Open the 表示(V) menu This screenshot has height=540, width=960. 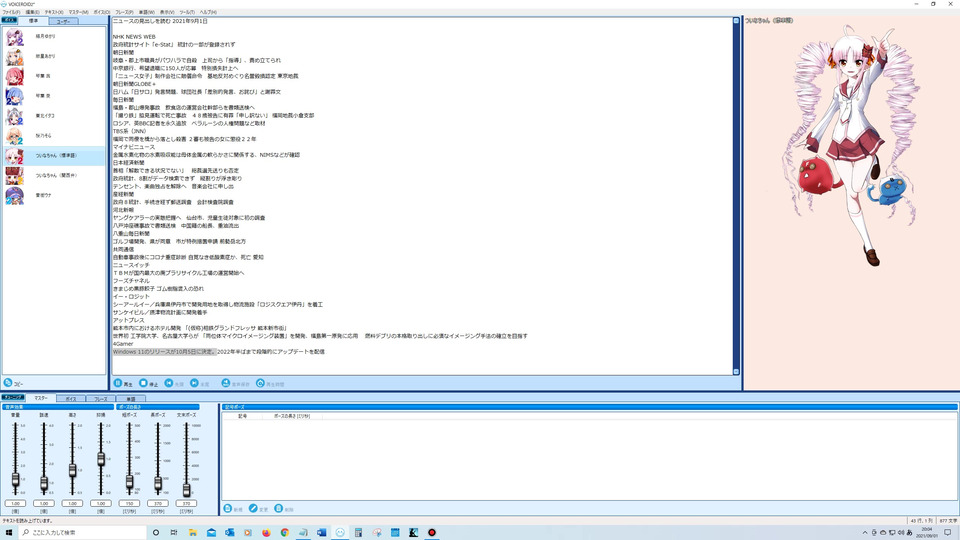tap(167, 12)
